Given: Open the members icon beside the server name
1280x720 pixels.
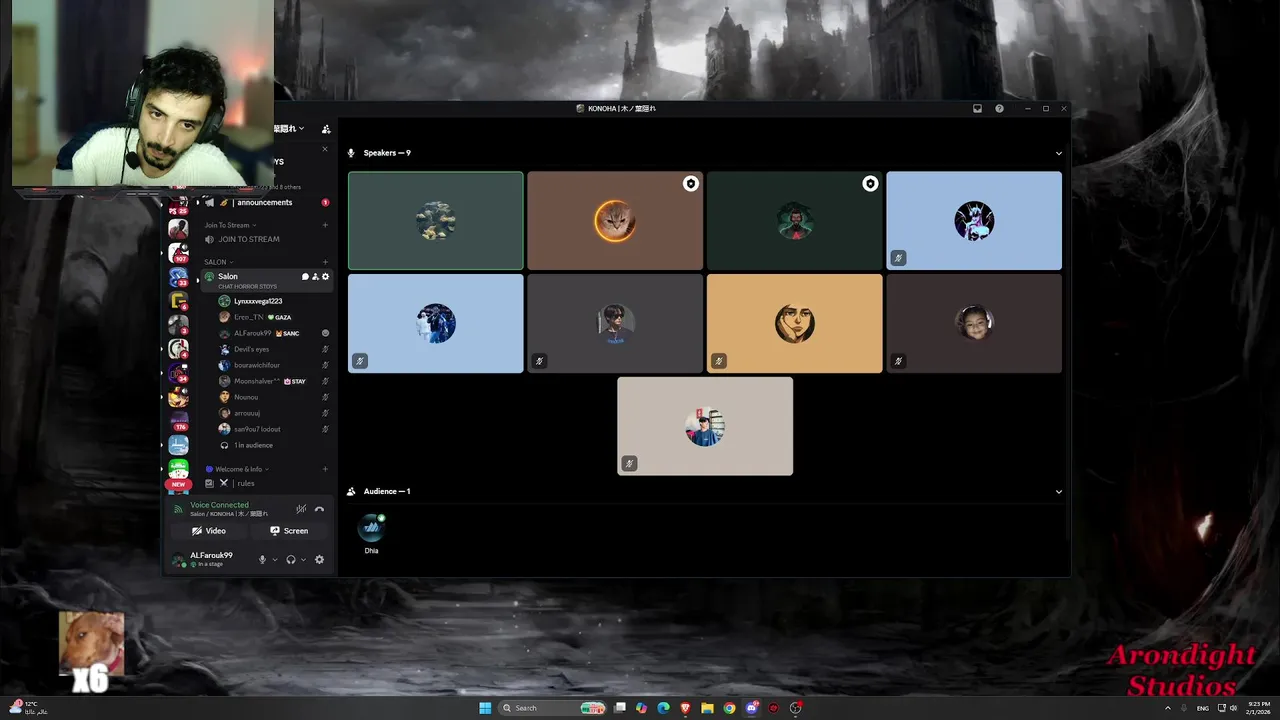Looking at the screenshot, I should (x=326, y=129).
